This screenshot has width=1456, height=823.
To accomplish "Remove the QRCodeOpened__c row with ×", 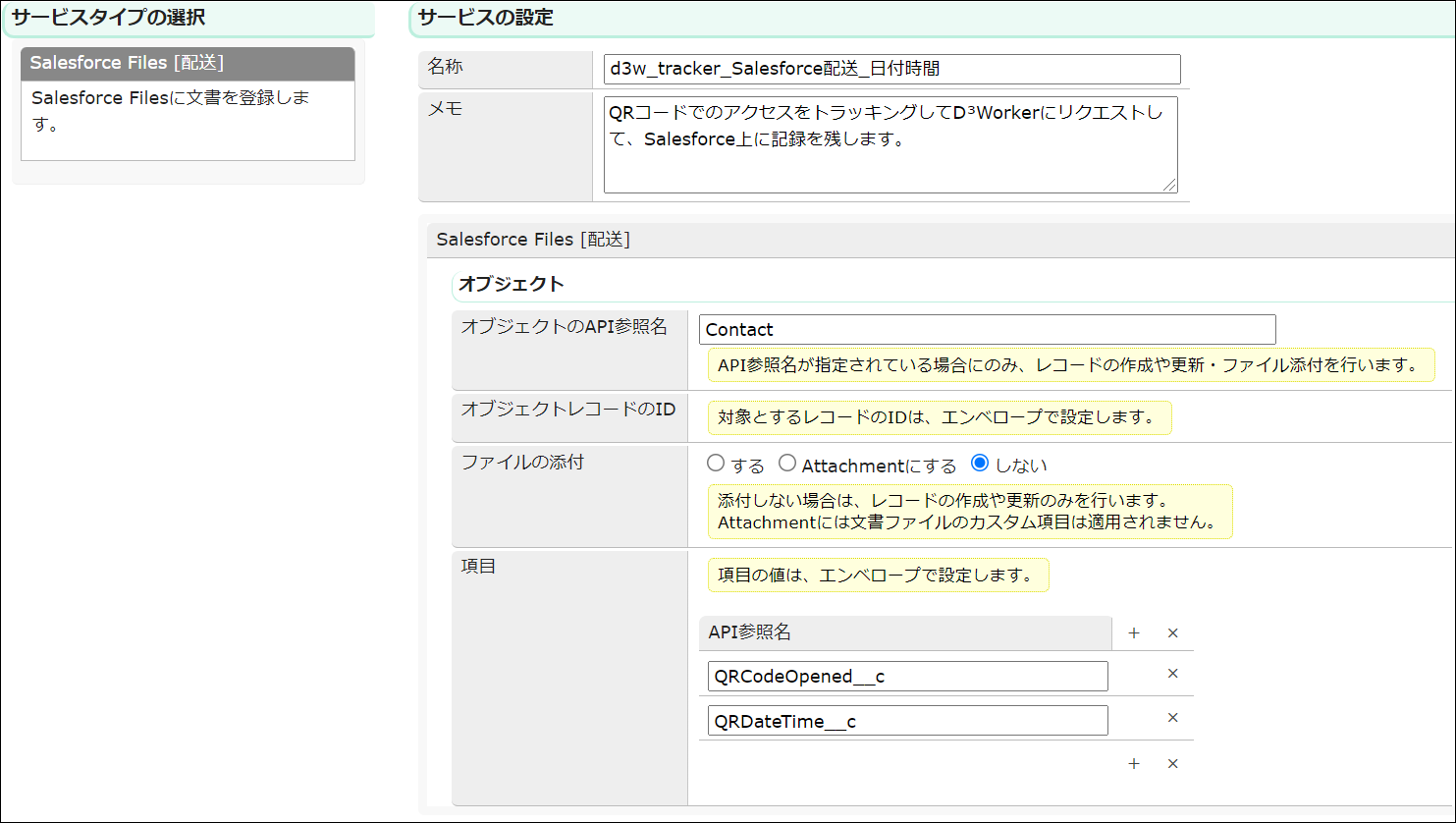I will click(x=1172, y=674).
